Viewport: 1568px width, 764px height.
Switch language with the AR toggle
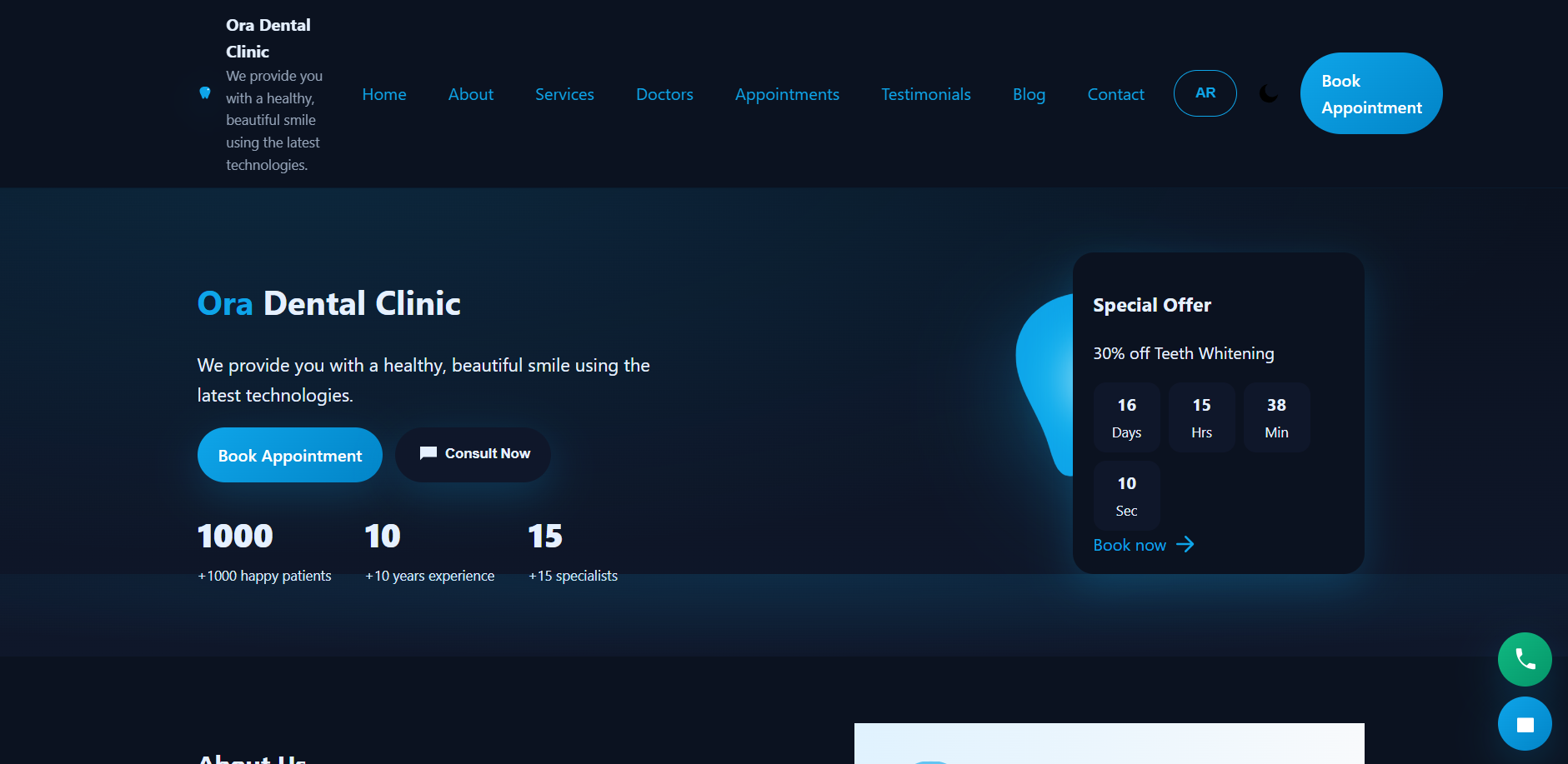point(1205,92)
